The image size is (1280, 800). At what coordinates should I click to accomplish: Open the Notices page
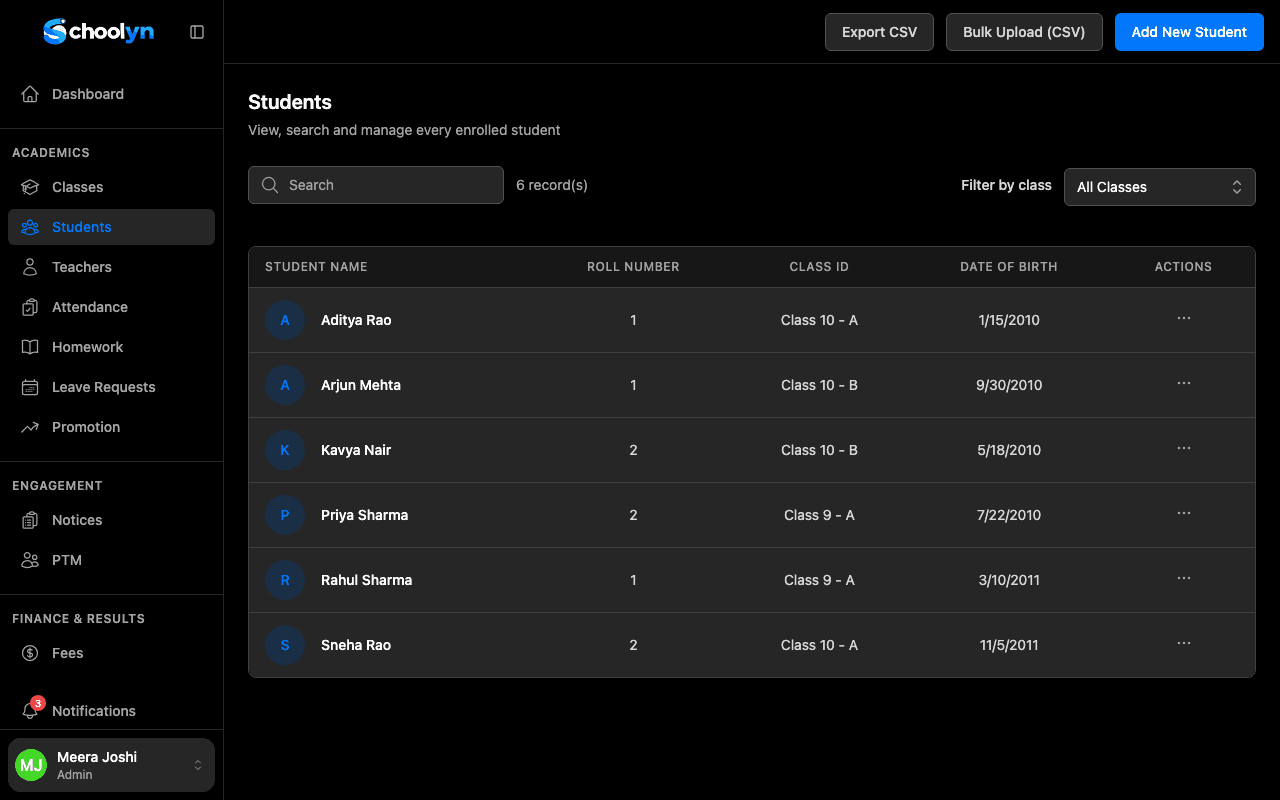point(111,520)
